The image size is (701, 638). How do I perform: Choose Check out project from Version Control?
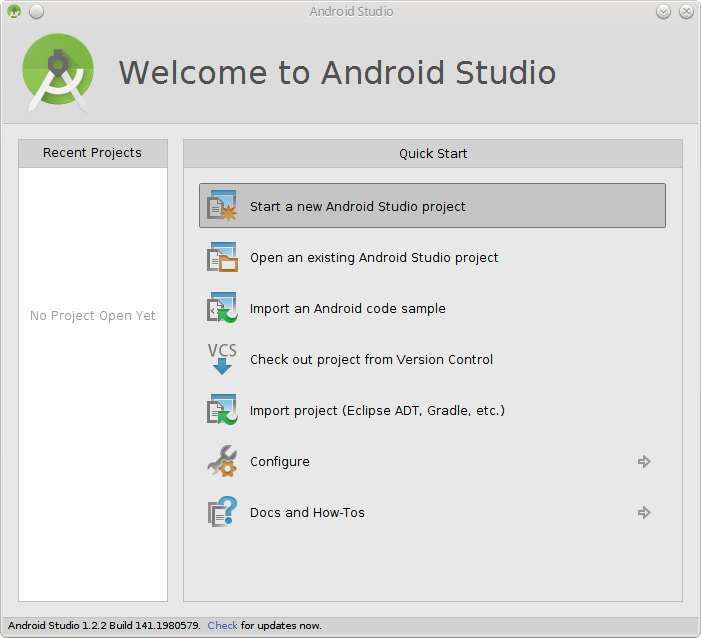(371, 359)
